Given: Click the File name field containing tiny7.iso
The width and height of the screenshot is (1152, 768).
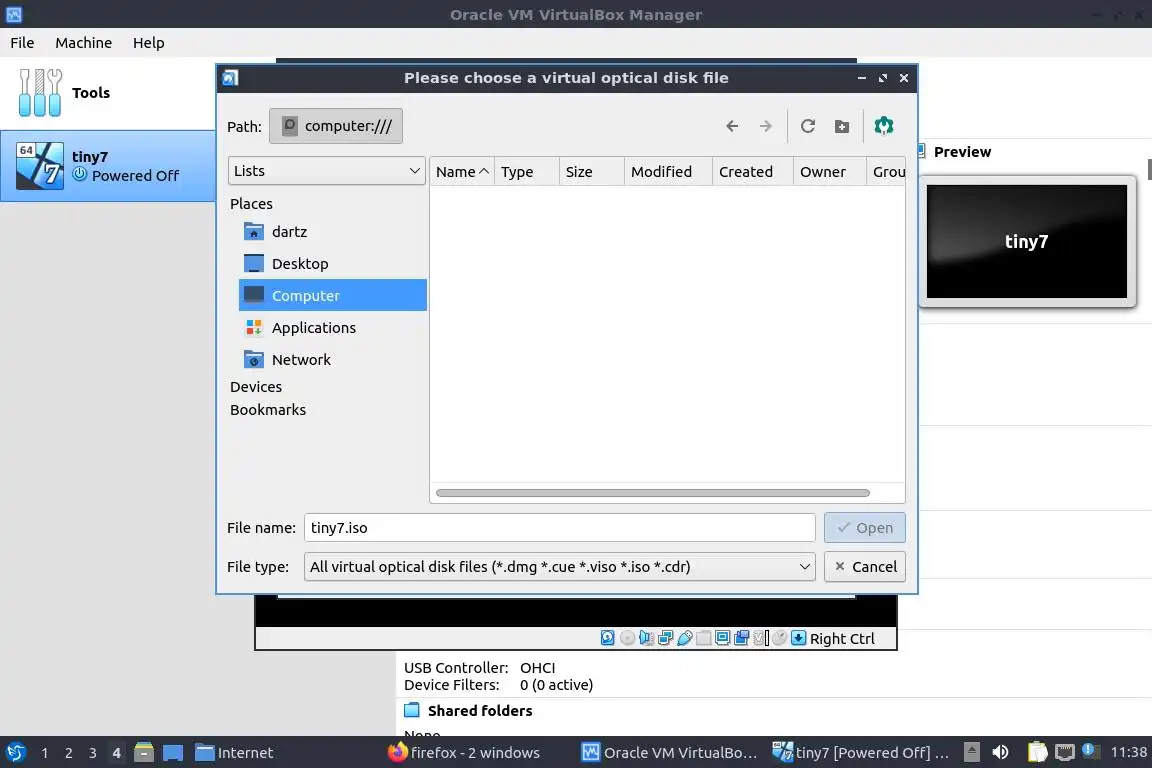Looking at the screenshot, I should [x=559, y=528].
